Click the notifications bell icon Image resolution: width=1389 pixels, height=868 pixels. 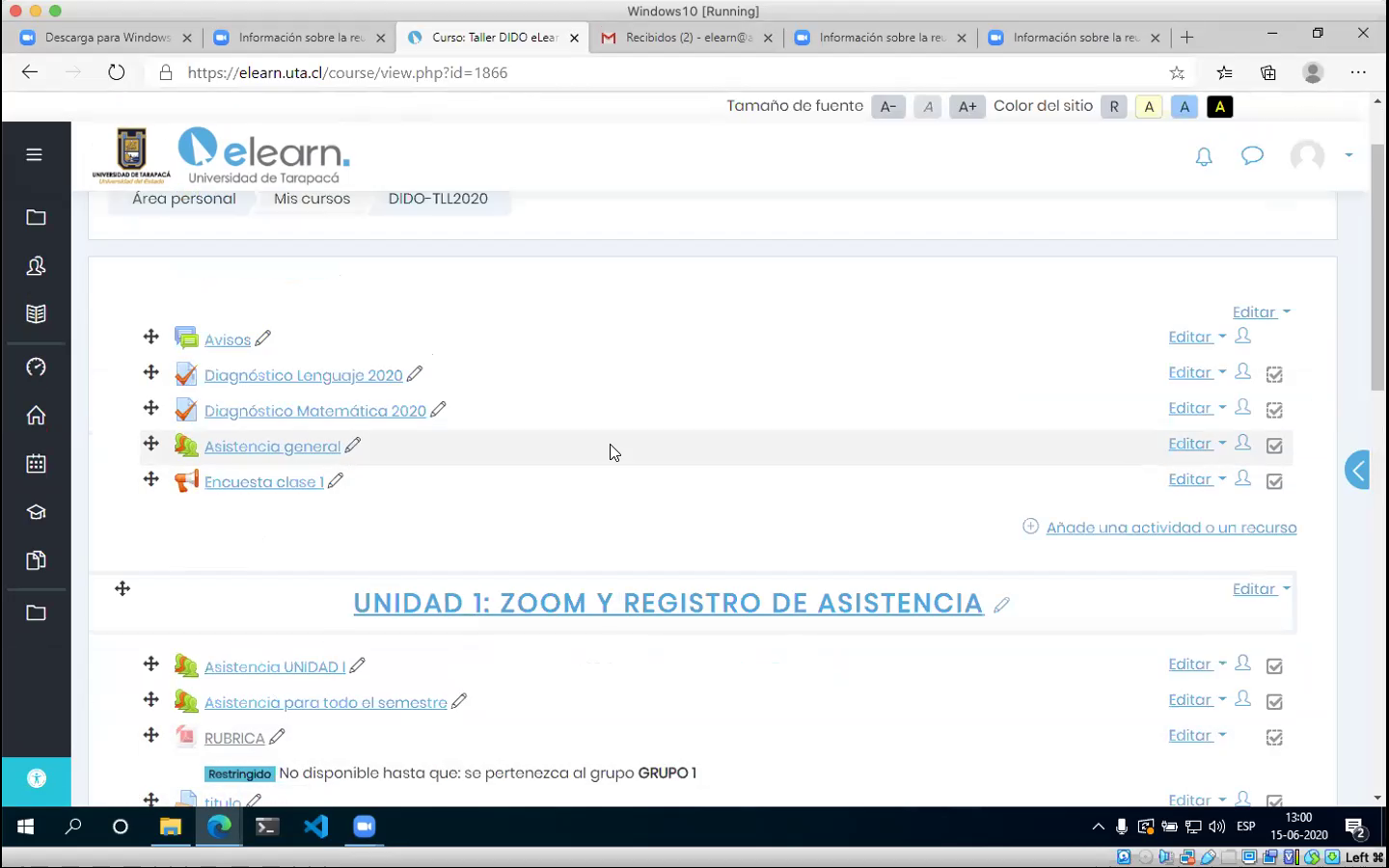[x=1204, y=156]
